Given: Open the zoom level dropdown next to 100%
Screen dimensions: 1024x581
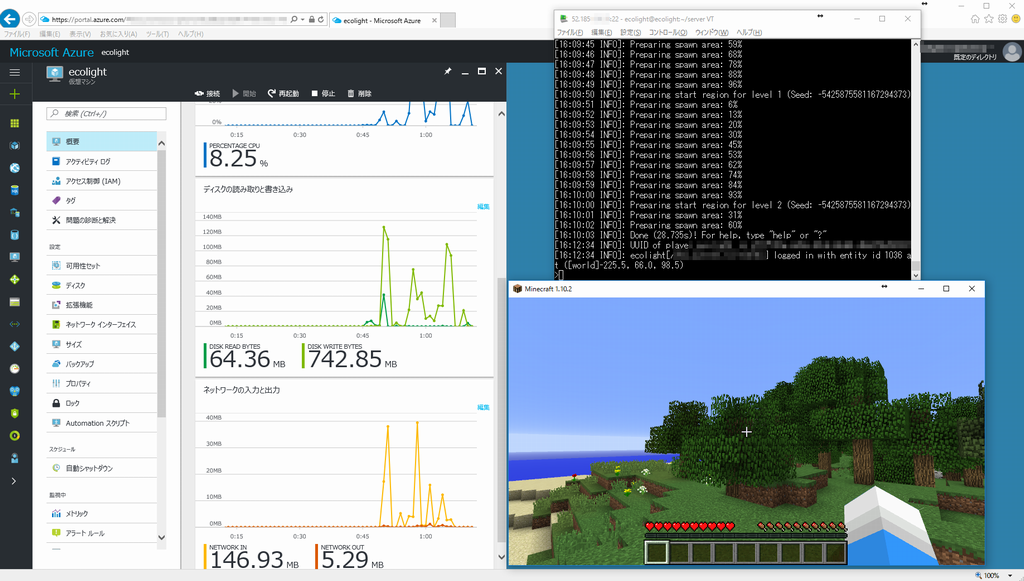Looking at the screenshot, I should (1010, 576).
